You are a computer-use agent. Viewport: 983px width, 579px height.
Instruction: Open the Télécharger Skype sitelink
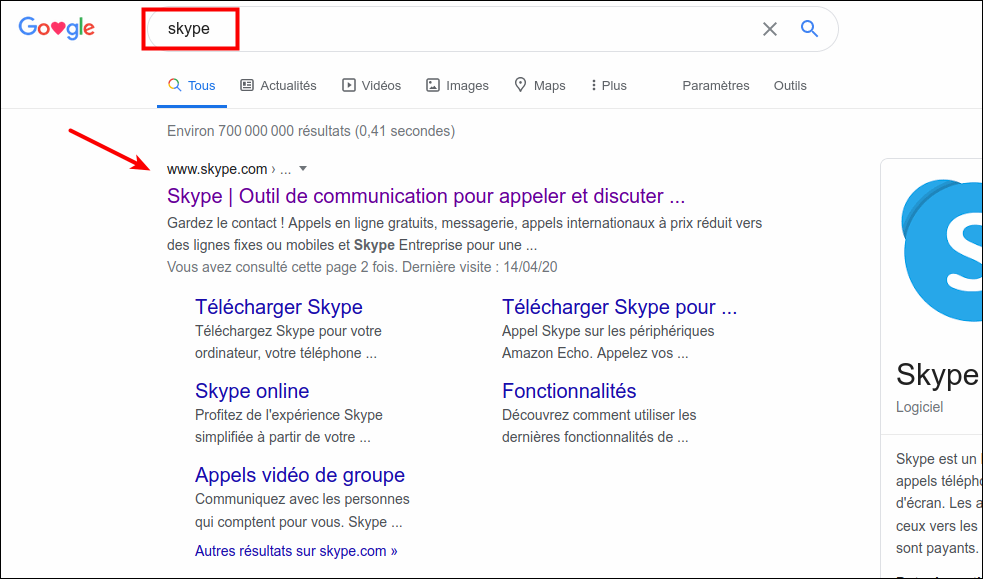pos(278,307)
